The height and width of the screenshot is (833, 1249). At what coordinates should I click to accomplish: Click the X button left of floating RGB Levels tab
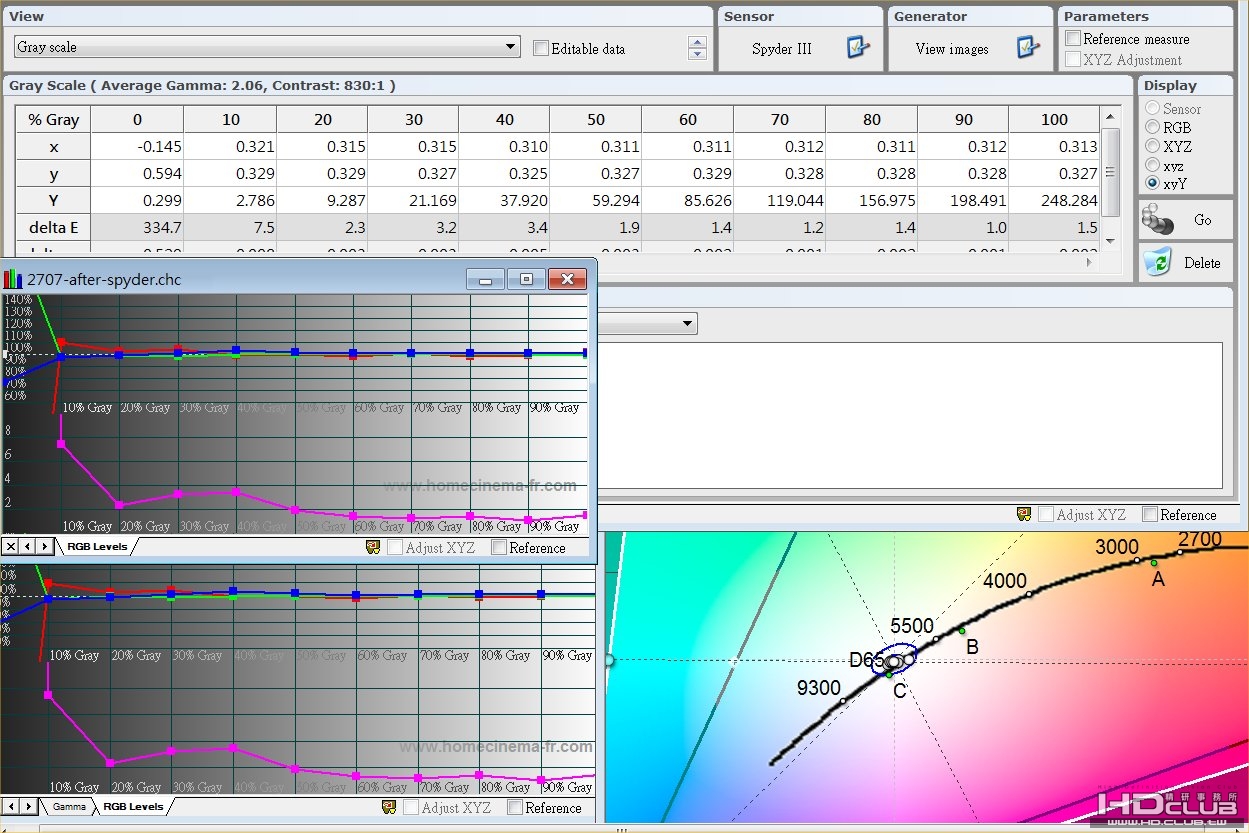point(10,546)
